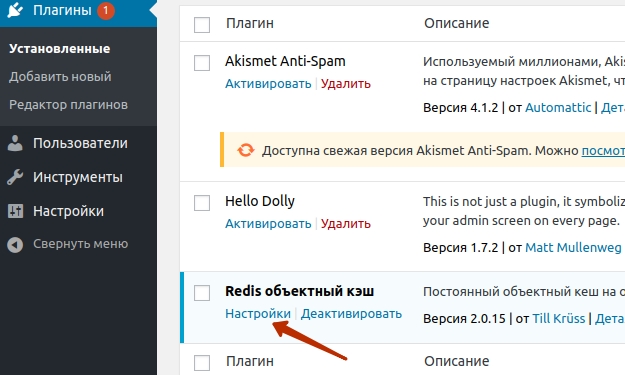Screen dimensions: 625x375
Task: Click the red update badge next to Плагины
Action: (106, 10)
